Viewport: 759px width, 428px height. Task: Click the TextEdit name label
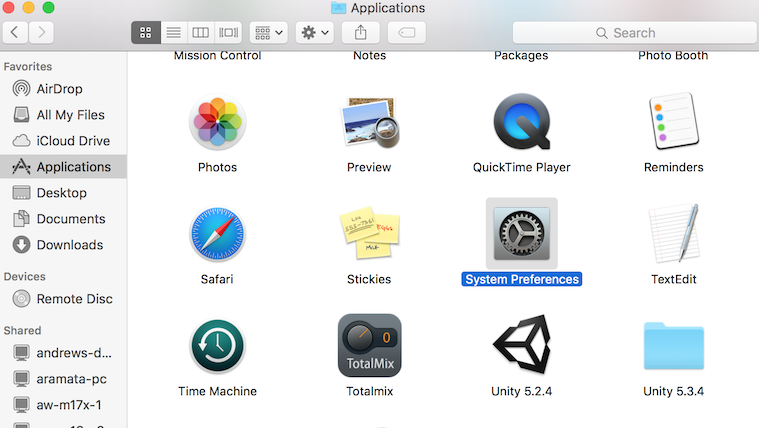(674, 279)
